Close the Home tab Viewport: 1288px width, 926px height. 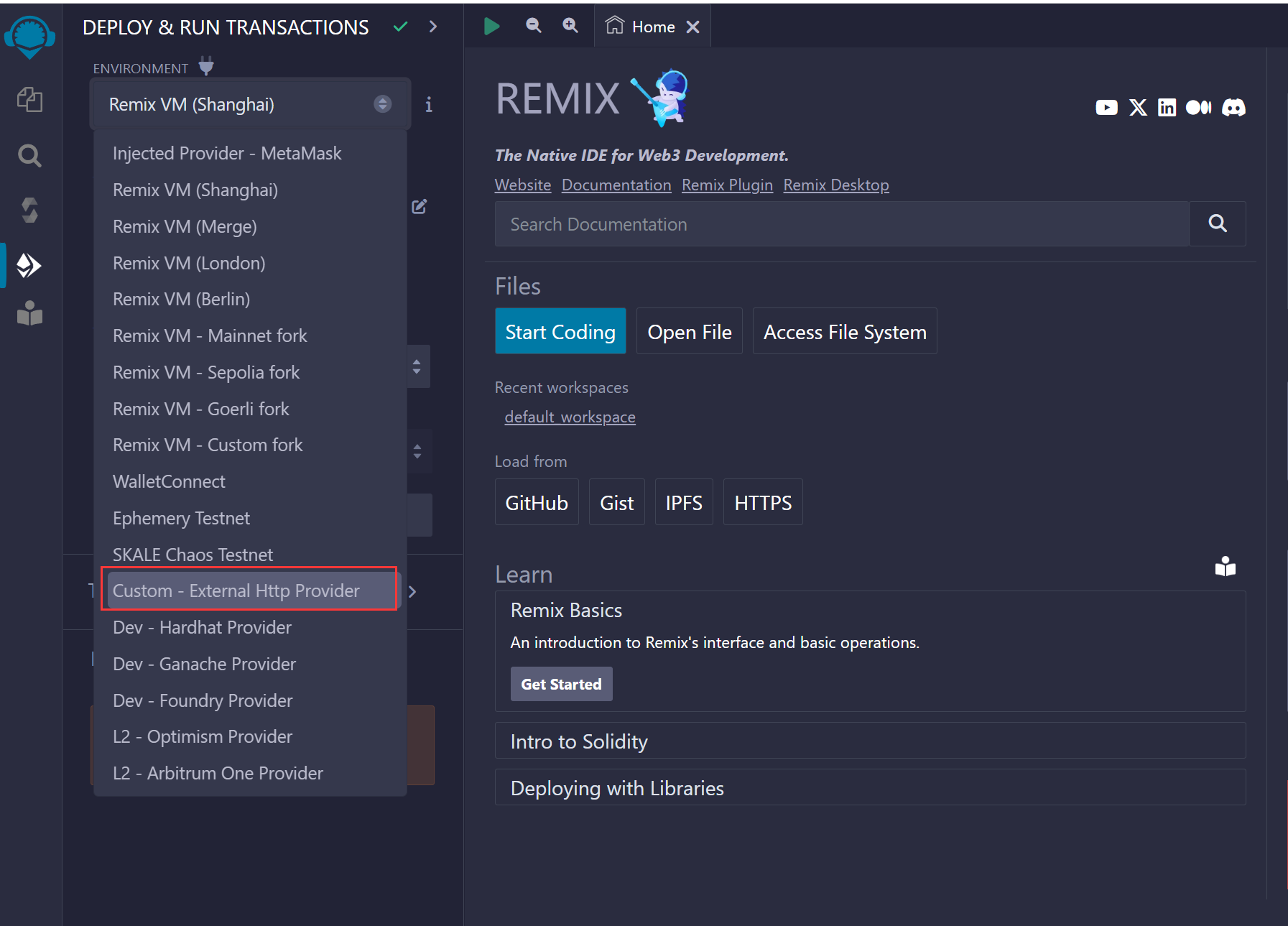point(692,27)
